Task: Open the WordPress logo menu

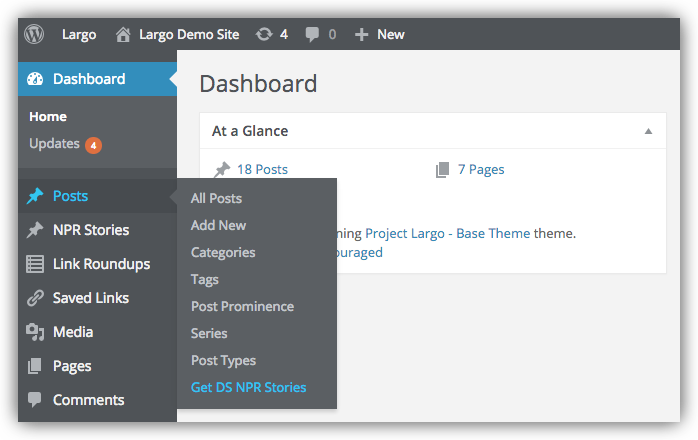Action: click(x=34, y=34)
